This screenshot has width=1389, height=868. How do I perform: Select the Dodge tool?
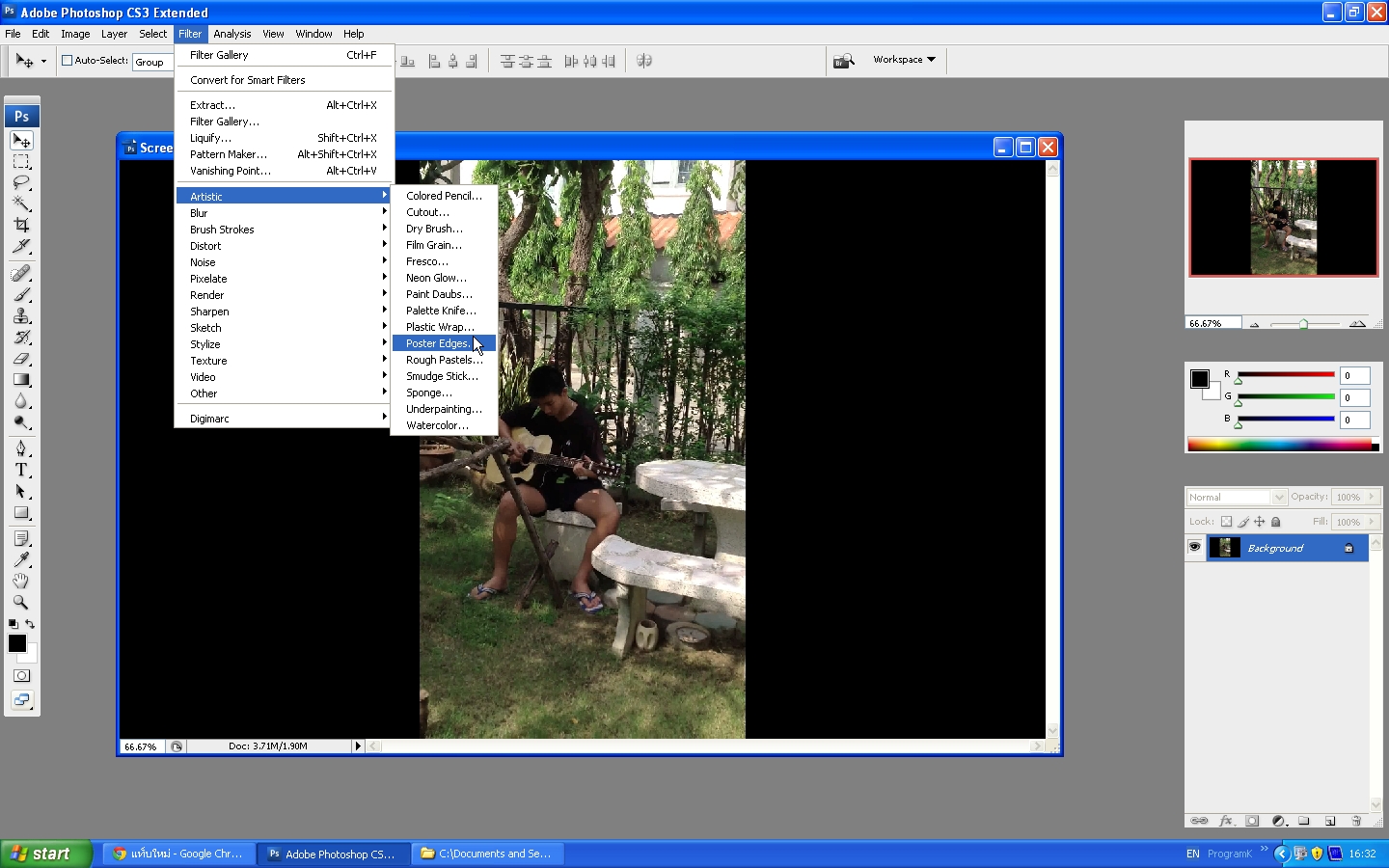pyautogui.click(x=21, y=422)
